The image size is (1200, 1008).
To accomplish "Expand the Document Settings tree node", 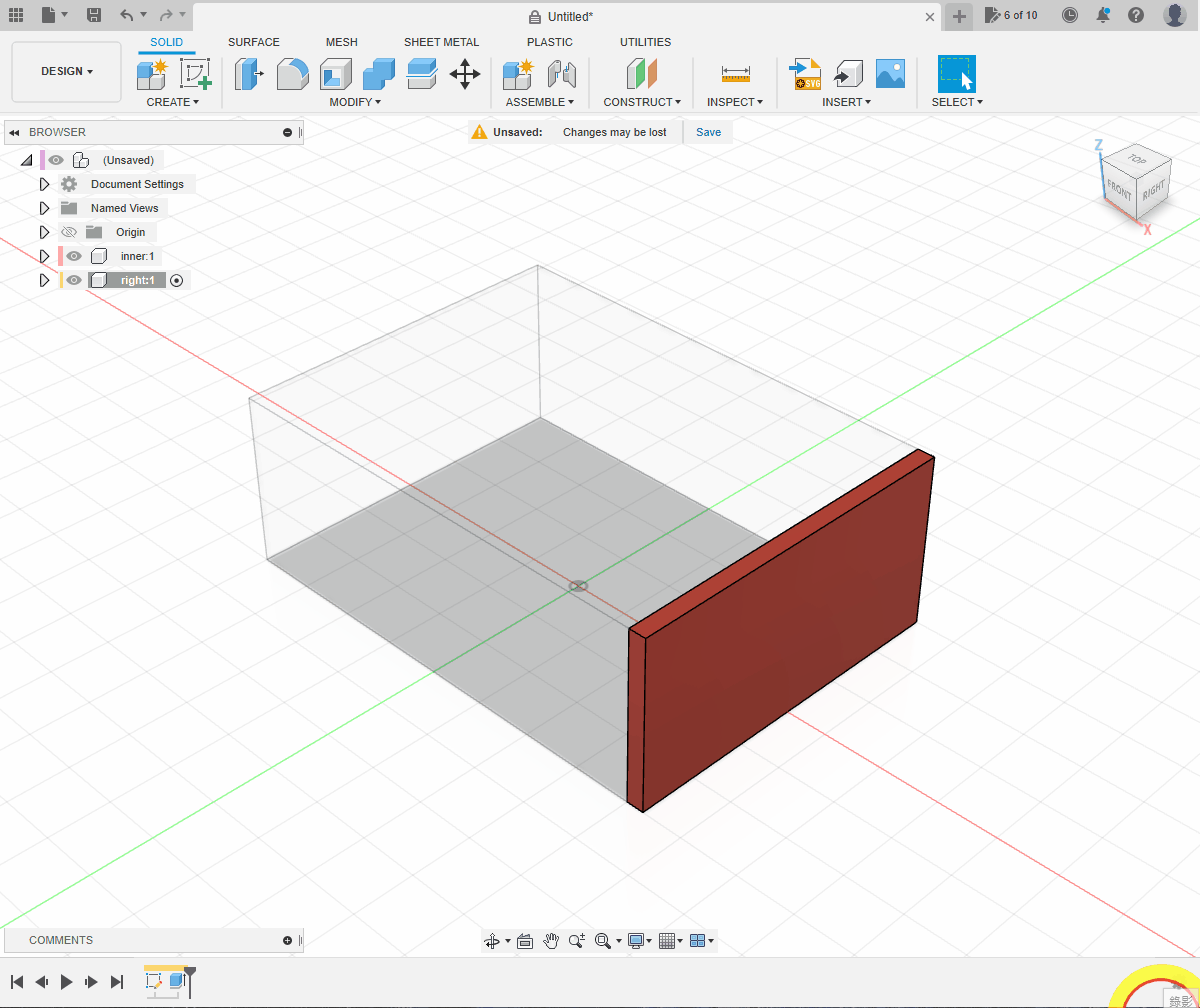I will [44, 184].
